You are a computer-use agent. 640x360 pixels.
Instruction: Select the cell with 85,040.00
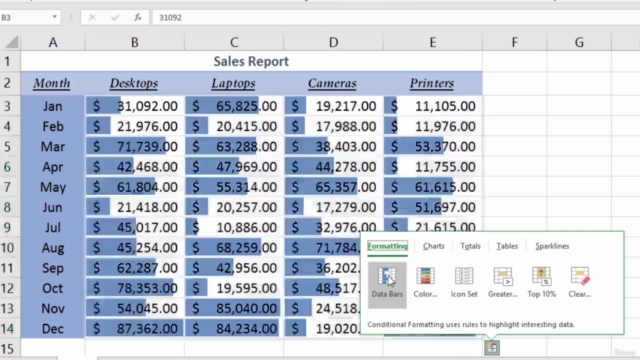tap(234, 308)
